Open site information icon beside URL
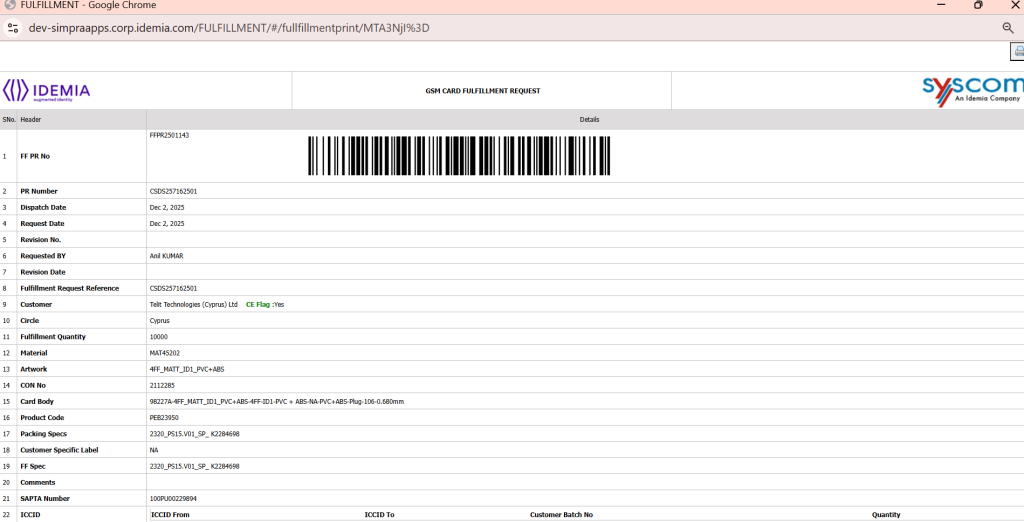 click(x=13, y=28)
